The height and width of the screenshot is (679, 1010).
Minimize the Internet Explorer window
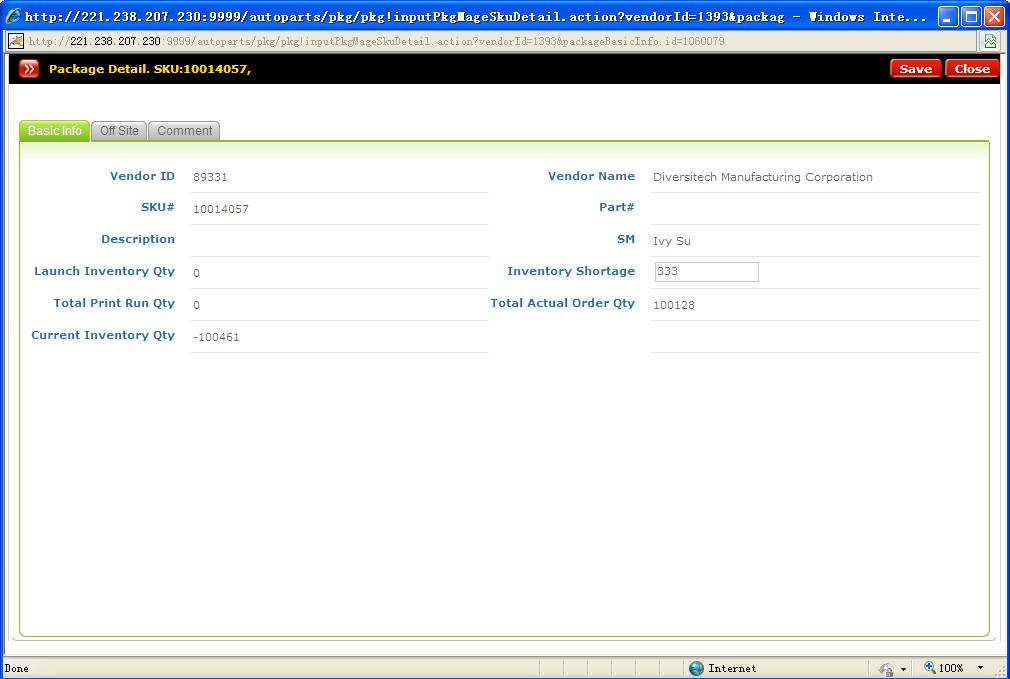click(948, 16)
